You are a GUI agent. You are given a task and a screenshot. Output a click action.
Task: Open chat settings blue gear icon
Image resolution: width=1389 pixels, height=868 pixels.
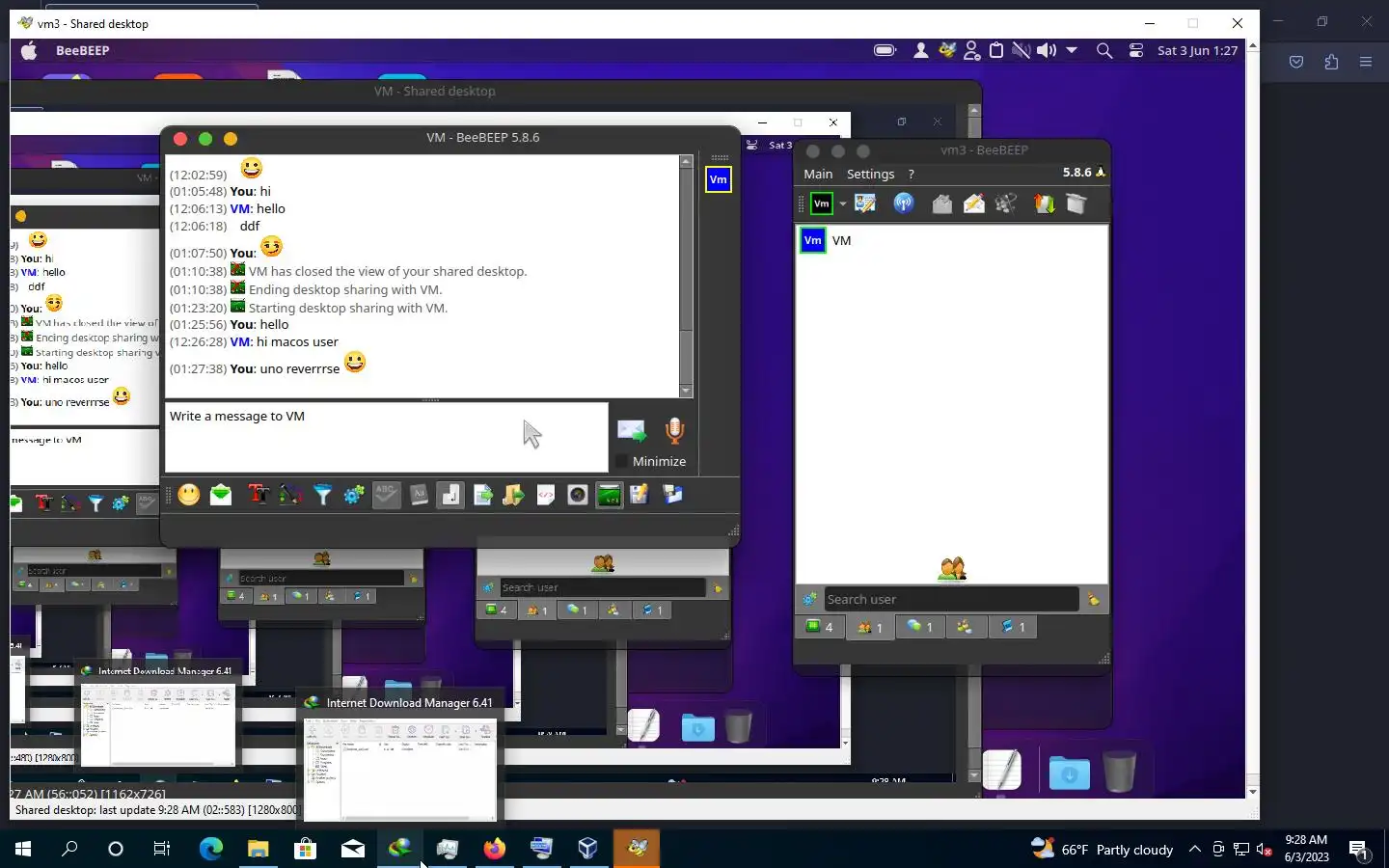click(x=354, y=495)
